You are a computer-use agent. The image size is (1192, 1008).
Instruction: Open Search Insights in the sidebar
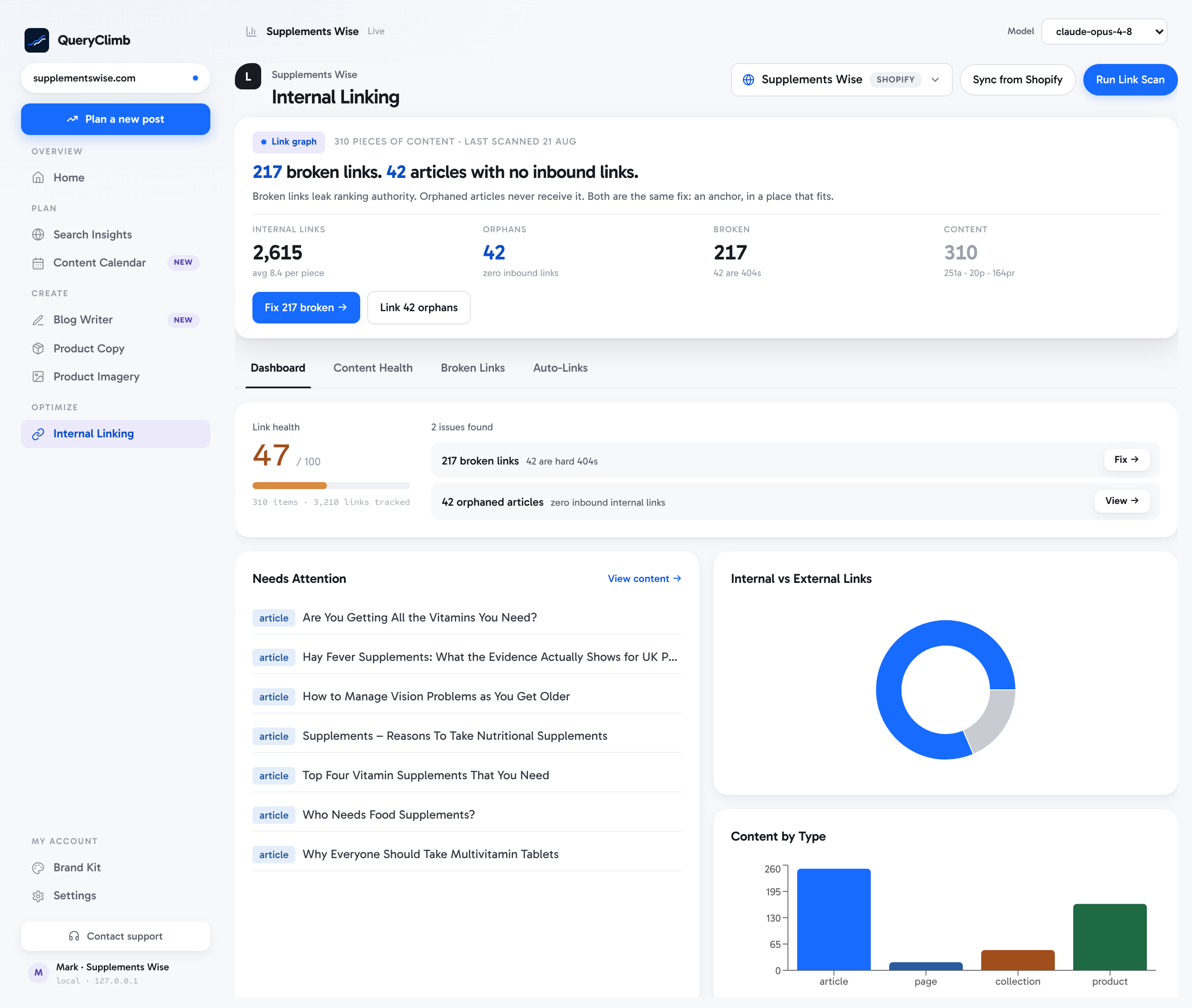[x=115, y=234]
